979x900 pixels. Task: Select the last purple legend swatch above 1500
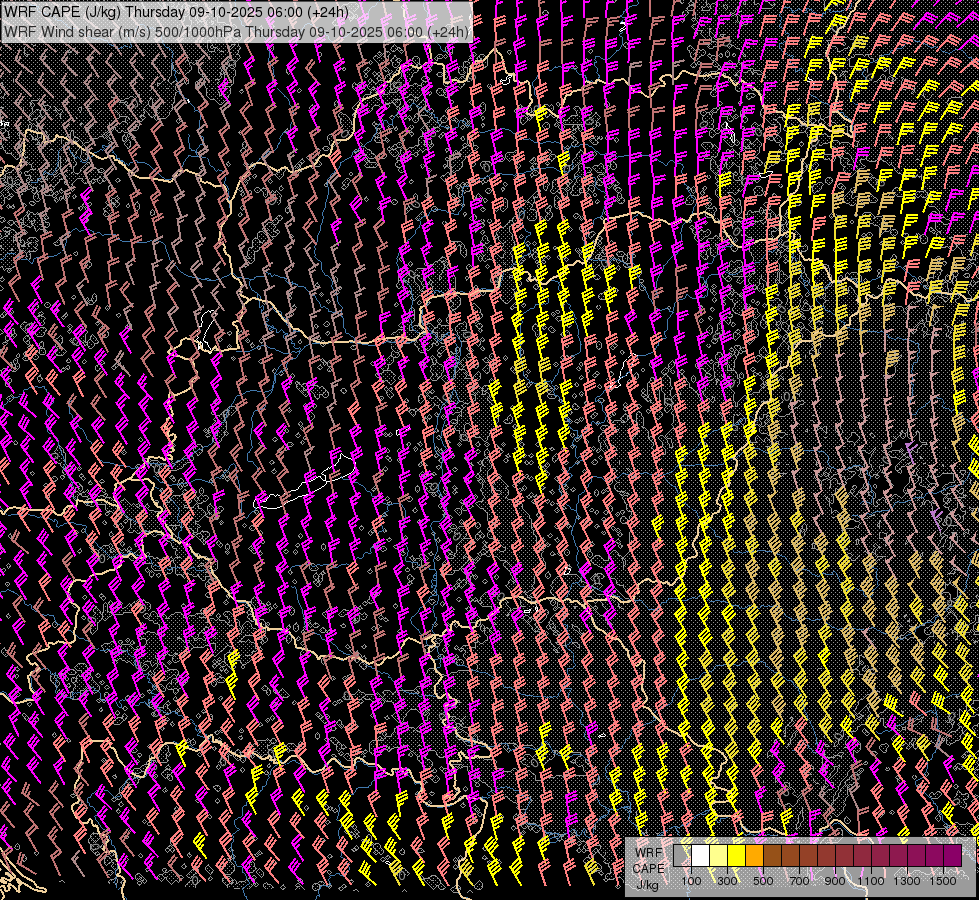click(953, 856)
